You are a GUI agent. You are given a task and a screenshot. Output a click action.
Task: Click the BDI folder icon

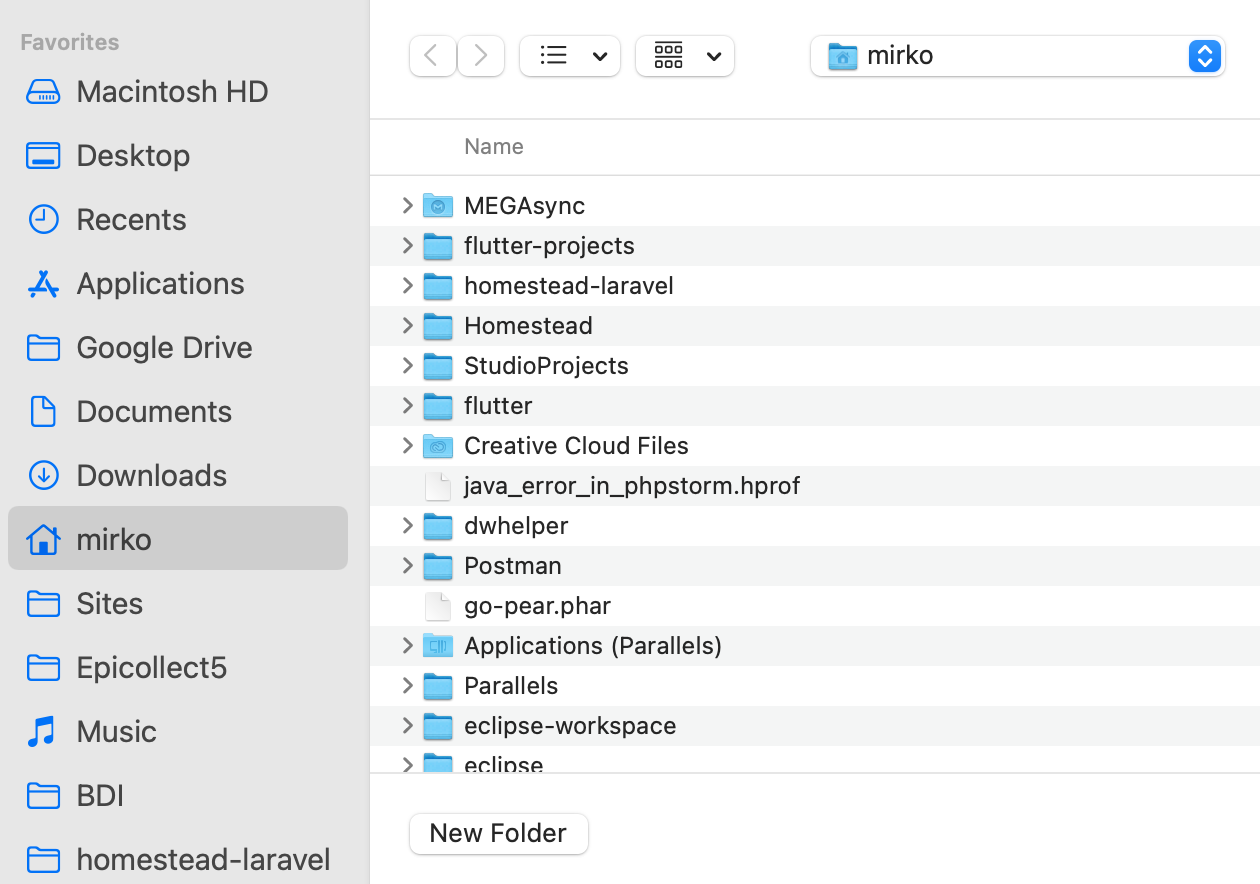click(43, 796)
